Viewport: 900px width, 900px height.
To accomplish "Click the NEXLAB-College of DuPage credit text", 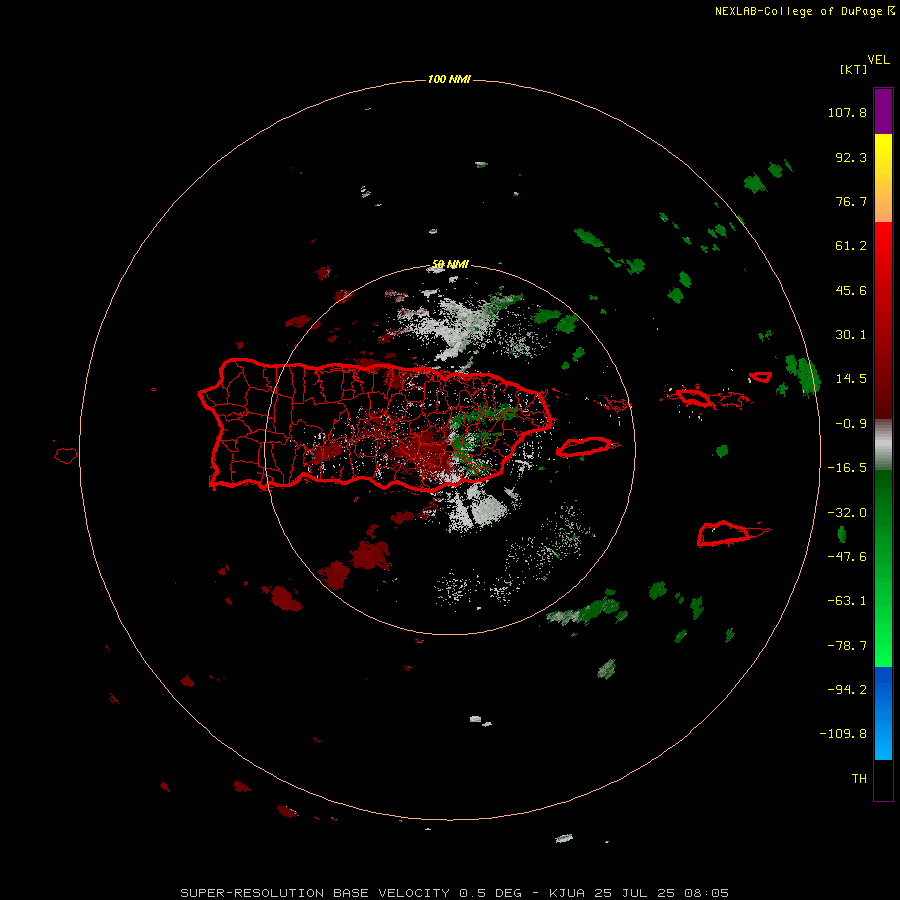I will click(x=804, y=11).
